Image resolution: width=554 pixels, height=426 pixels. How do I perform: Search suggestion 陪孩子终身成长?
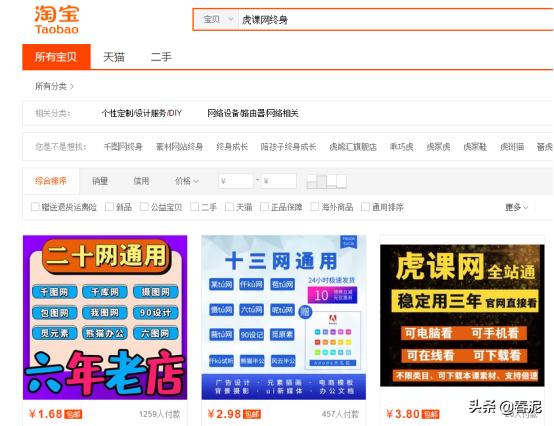(x=288, y=147)
